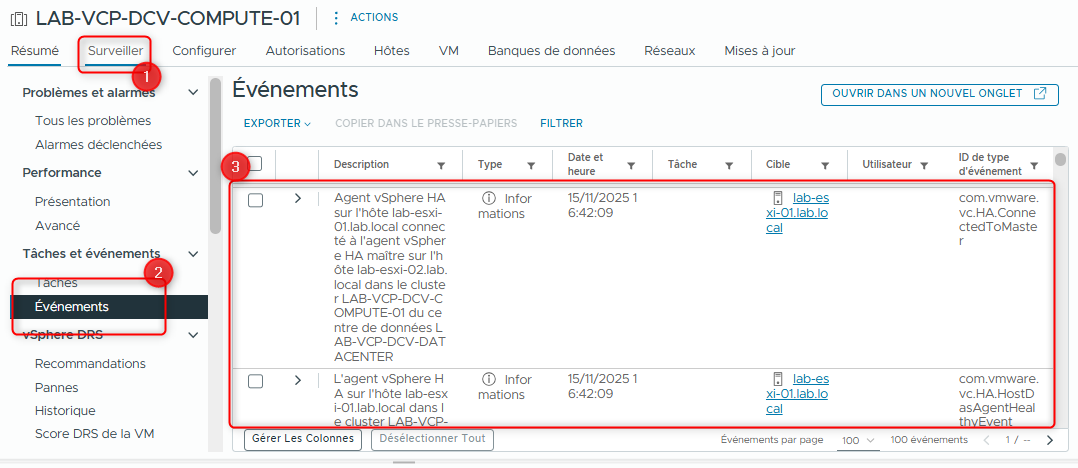
Task: Click the external-link icon in Ouvrir dans un nouvel onglet
Action: tap(1041, 93)
